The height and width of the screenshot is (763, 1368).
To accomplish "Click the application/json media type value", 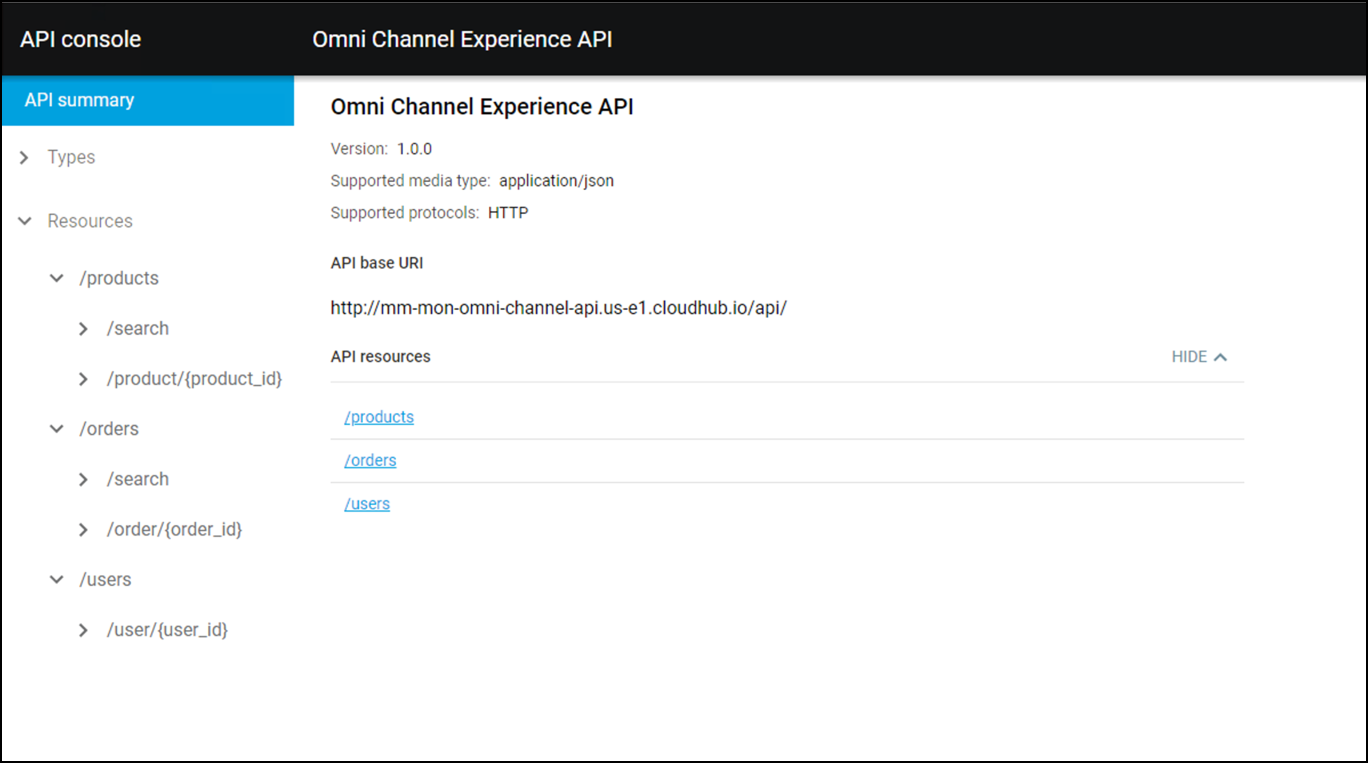I will (x=556, y=181).
